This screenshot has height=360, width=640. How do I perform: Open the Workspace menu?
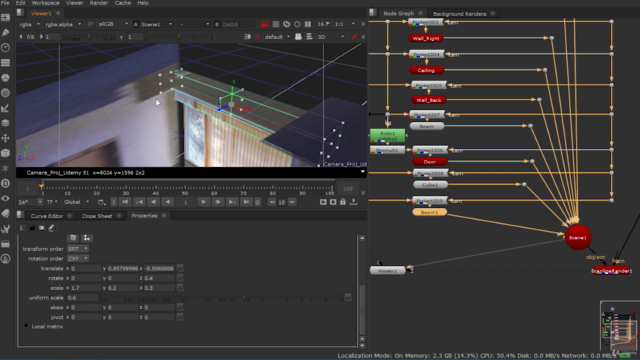(x=45, y=3)
